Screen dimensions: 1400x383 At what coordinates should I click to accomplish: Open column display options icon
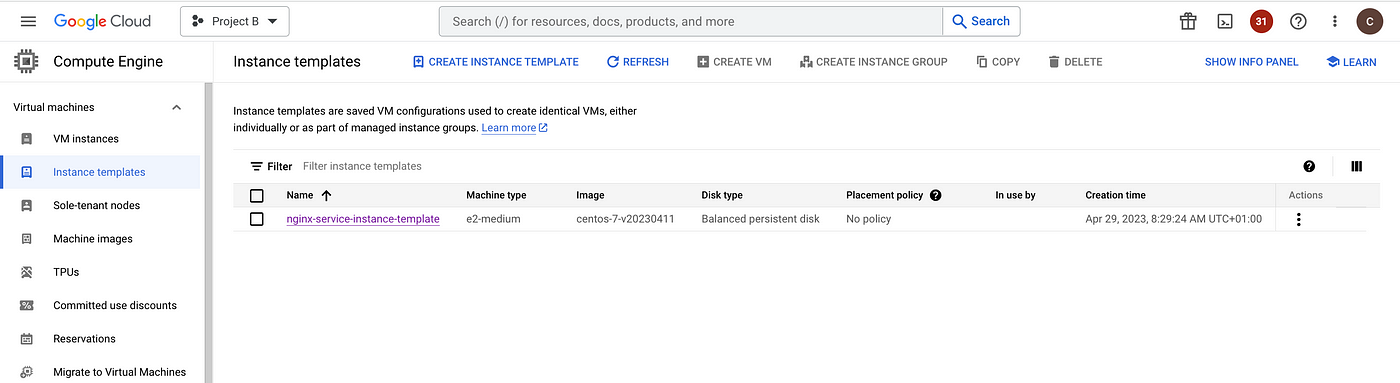click(1357, 166)
